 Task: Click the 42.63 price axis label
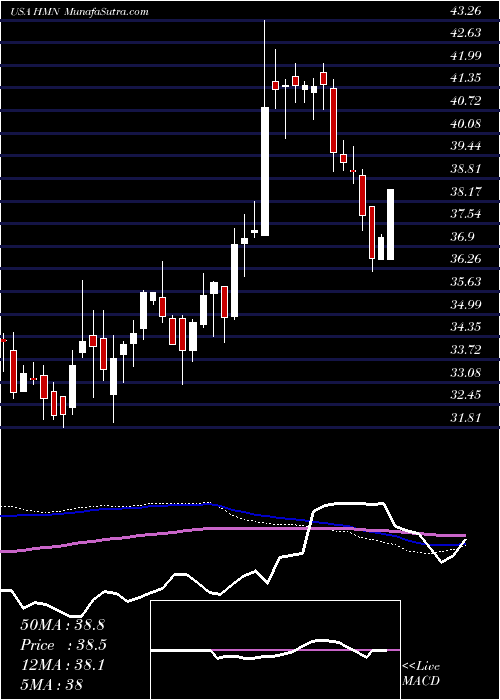[466, 33]
